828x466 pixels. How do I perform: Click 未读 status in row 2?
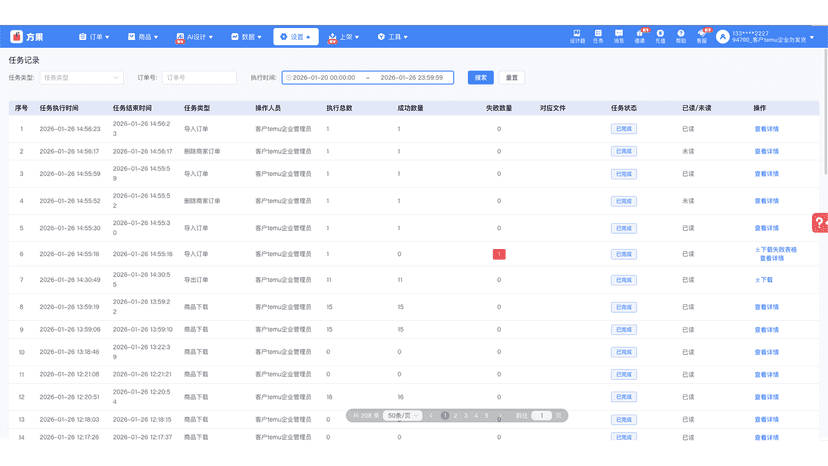(688, 152)
